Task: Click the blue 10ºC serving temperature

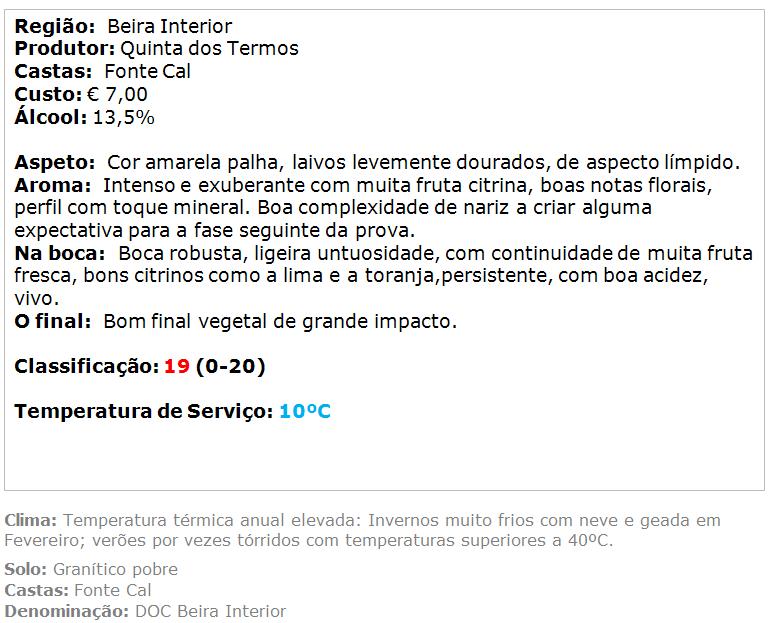Action: pos(305,411)
